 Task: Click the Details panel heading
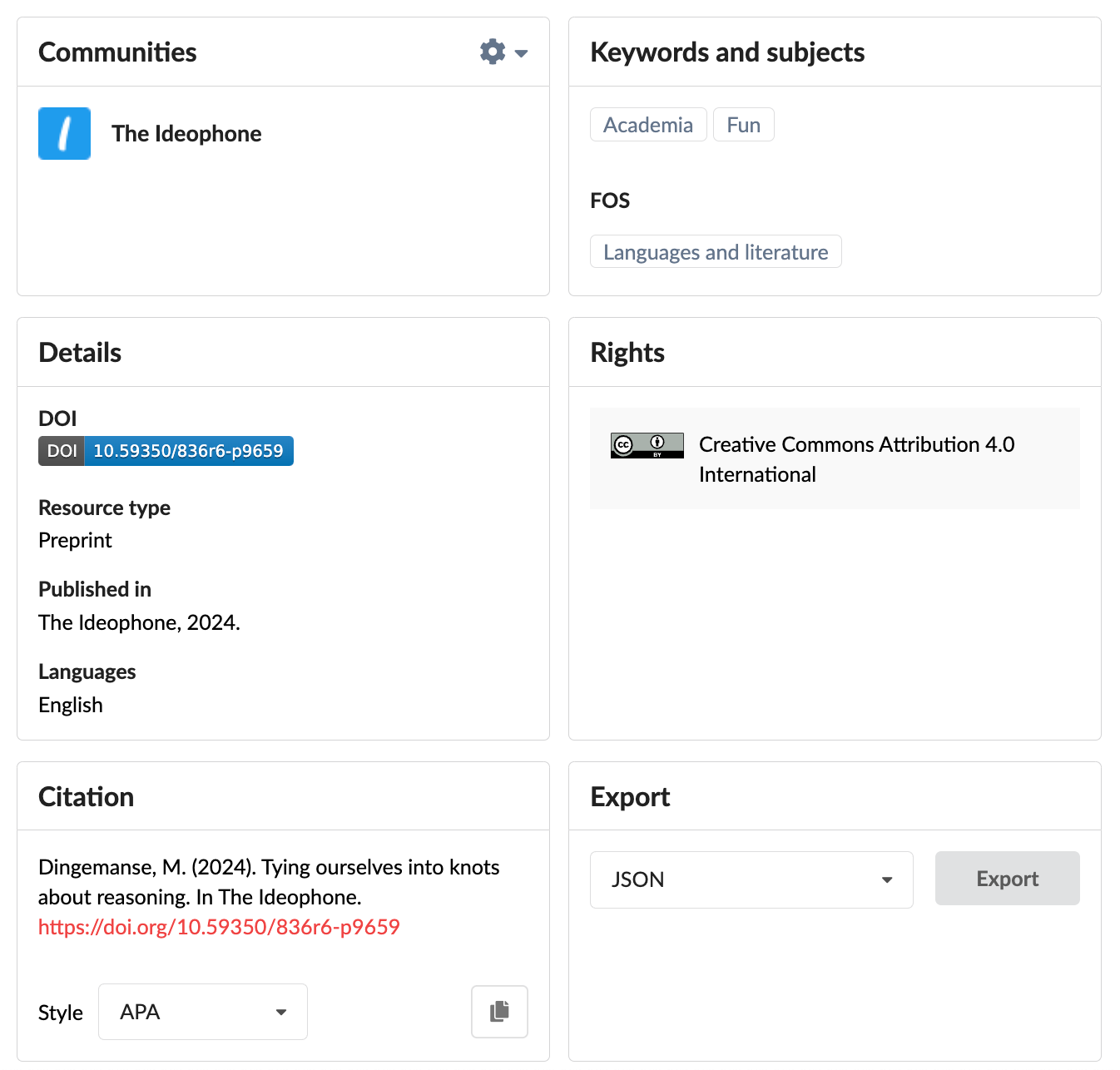pyautogui.click(x=80, y=353)
